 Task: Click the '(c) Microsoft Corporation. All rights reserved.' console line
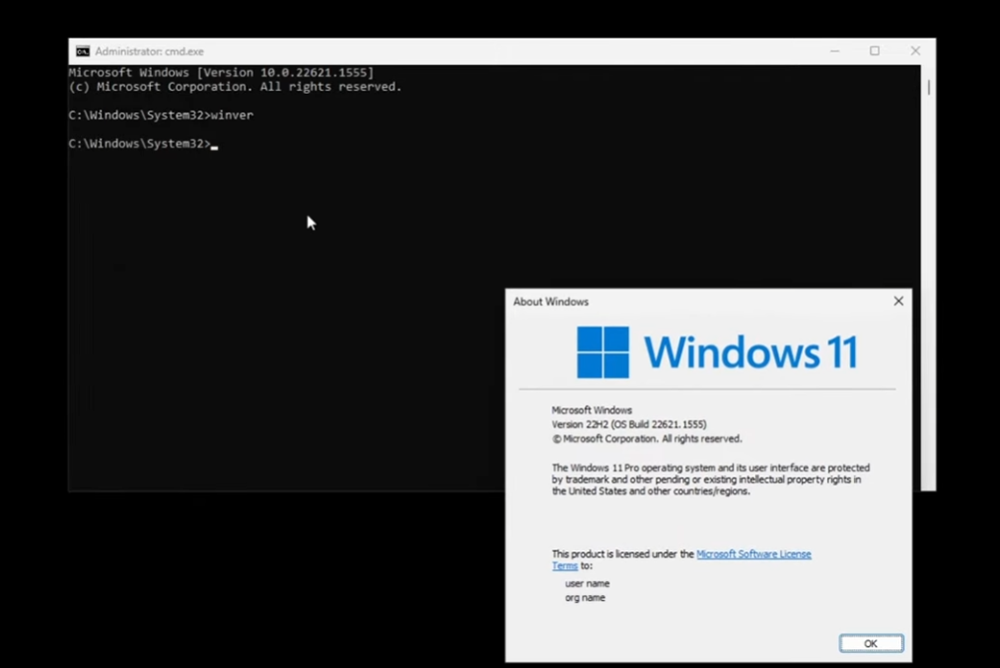(235, 87)
